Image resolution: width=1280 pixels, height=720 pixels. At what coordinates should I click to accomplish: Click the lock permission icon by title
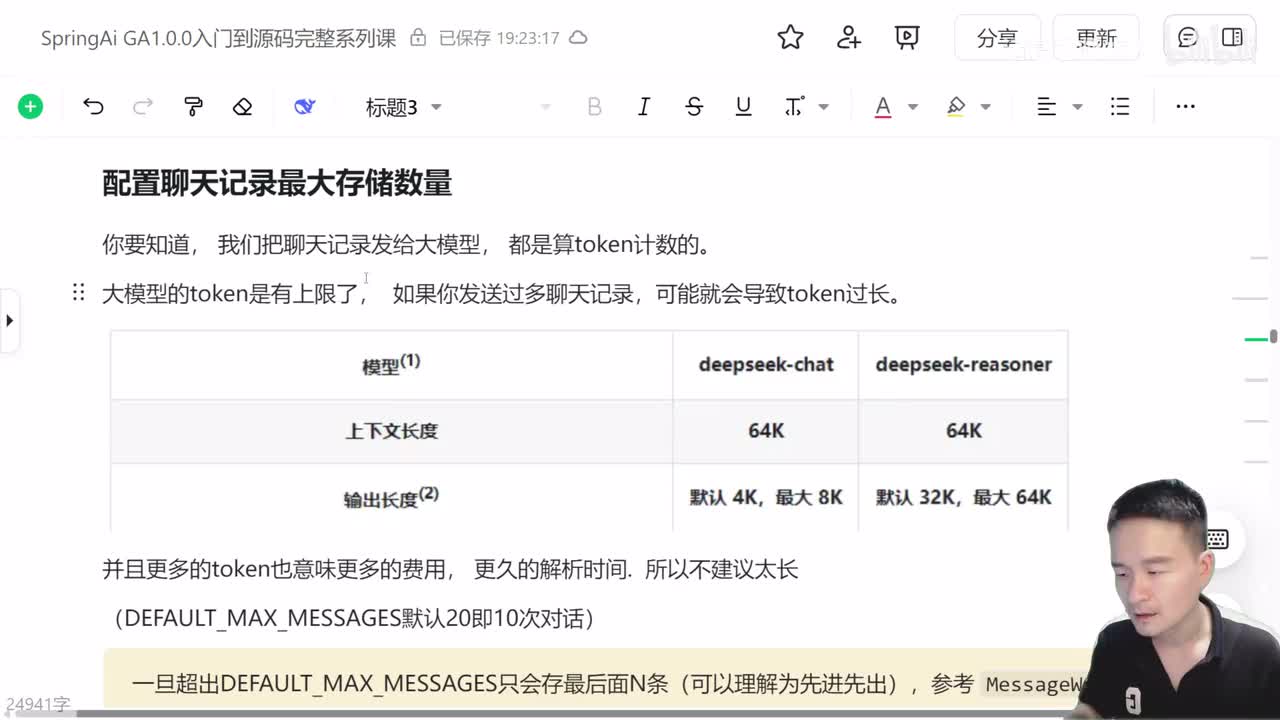coord(419,38)
